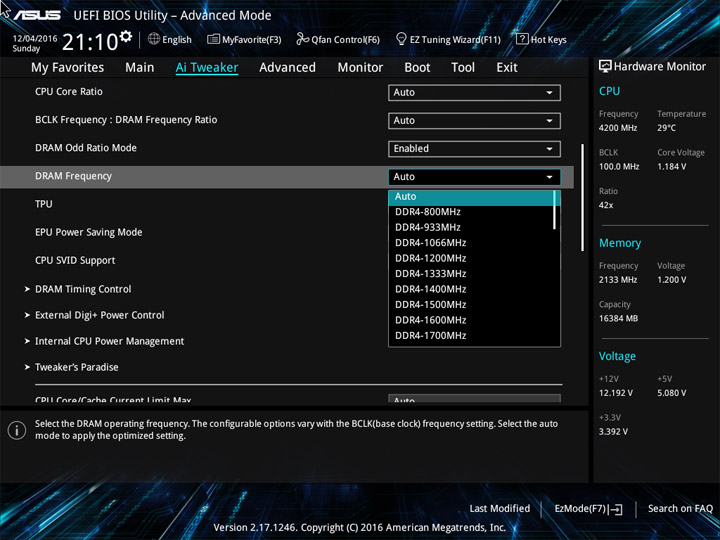
Task: Select Auto in DRAM Frequency list
Action: [472, 197]
